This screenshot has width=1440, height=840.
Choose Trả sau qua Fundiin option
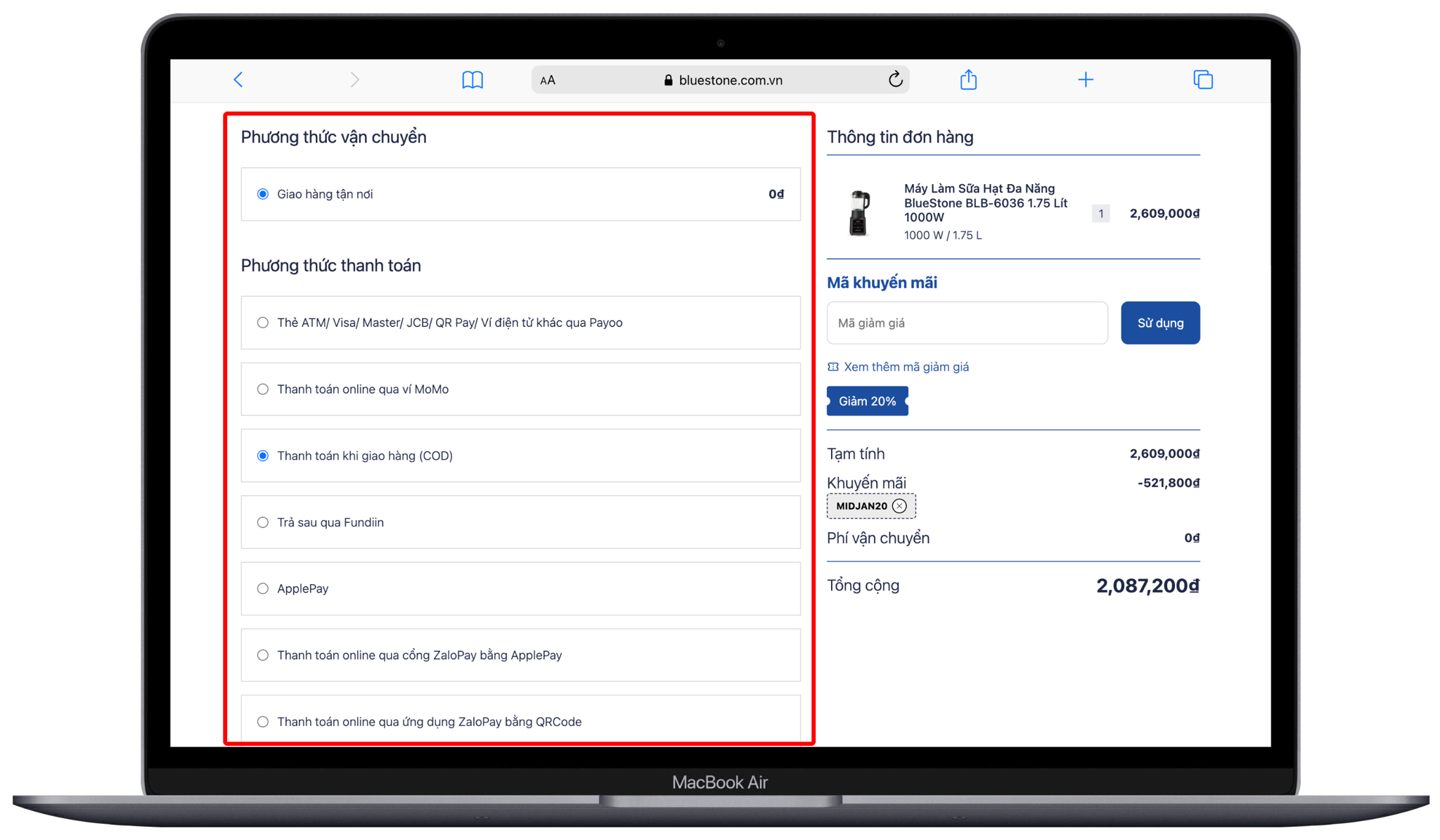coord(263,522)
